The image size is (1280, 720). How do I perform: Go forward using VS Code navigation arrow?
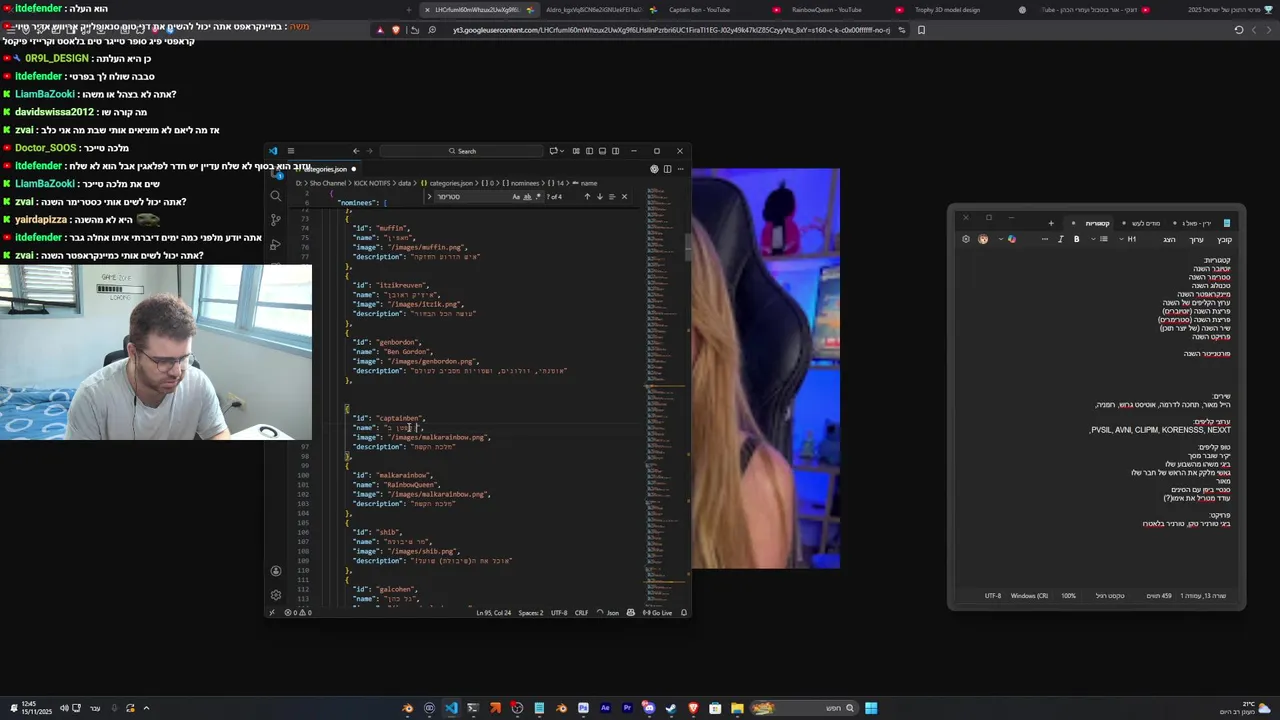(x=369, y=151)
